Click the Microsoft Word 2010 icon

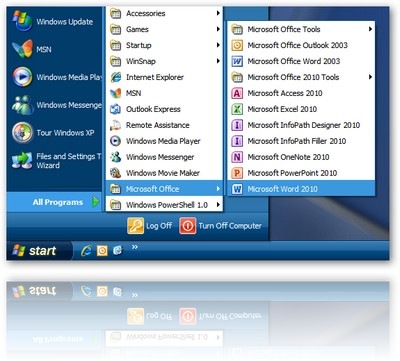(237, 189)
